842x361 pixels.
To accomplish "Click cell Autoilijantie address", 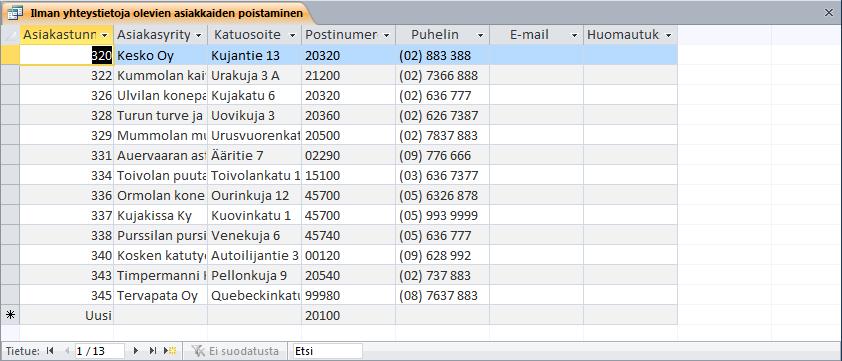I will click(x=255, y=255).
